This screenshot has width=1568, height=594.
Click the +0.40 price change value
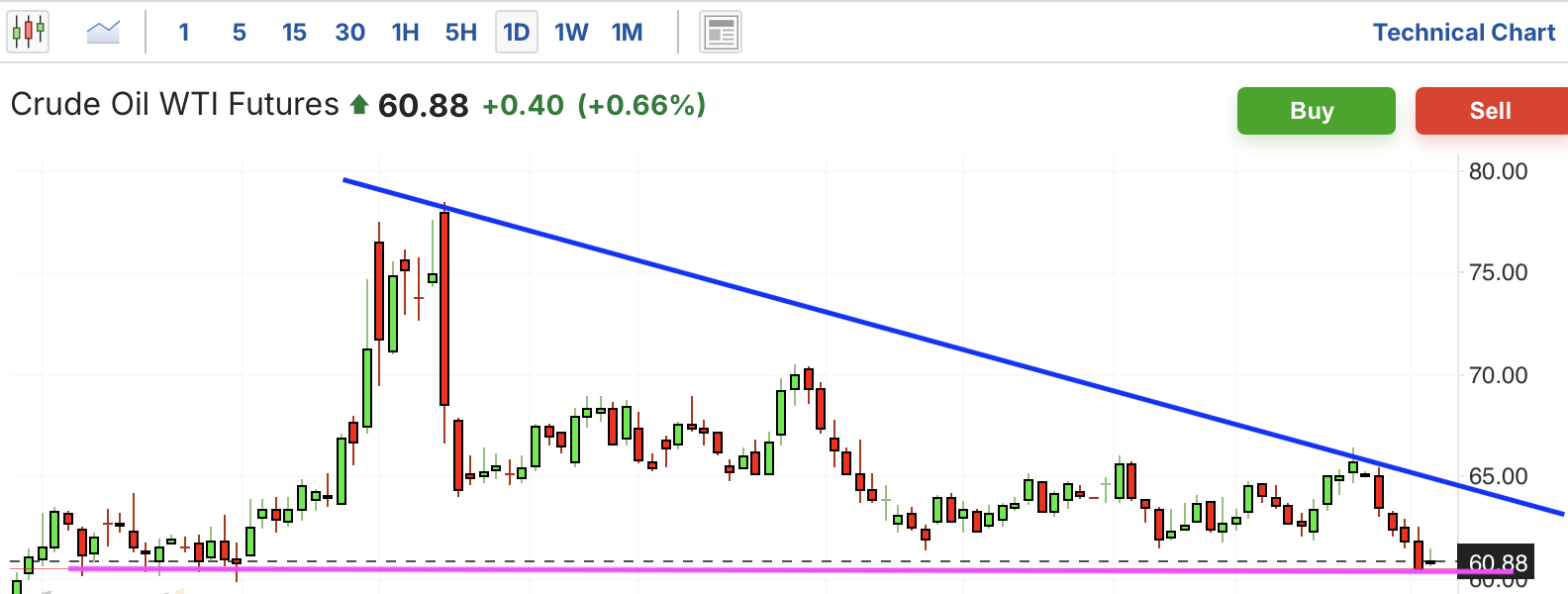523,105
